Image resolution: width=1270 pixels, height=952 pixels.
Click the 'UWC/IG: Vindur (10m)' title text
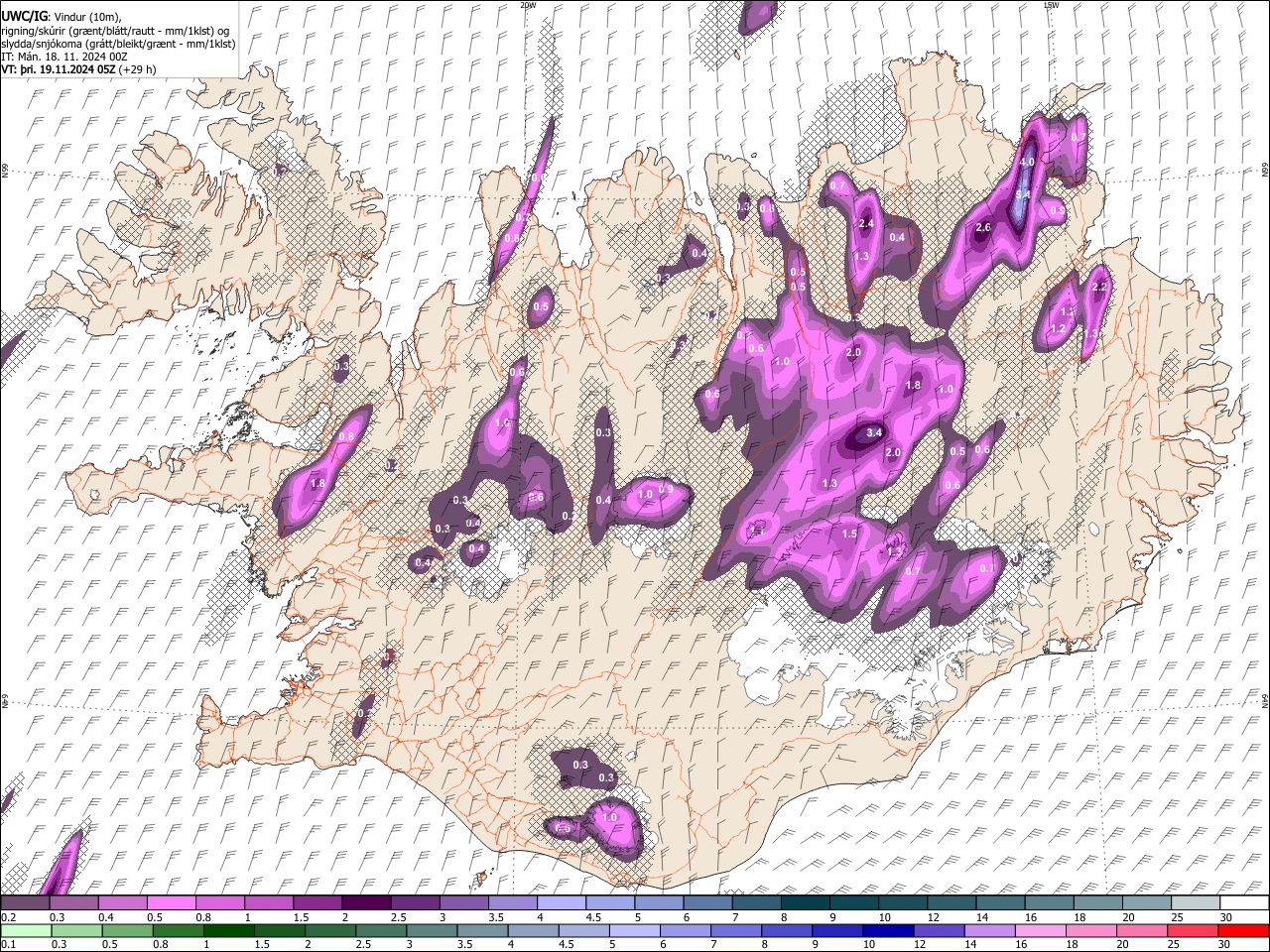pos(62,17)
